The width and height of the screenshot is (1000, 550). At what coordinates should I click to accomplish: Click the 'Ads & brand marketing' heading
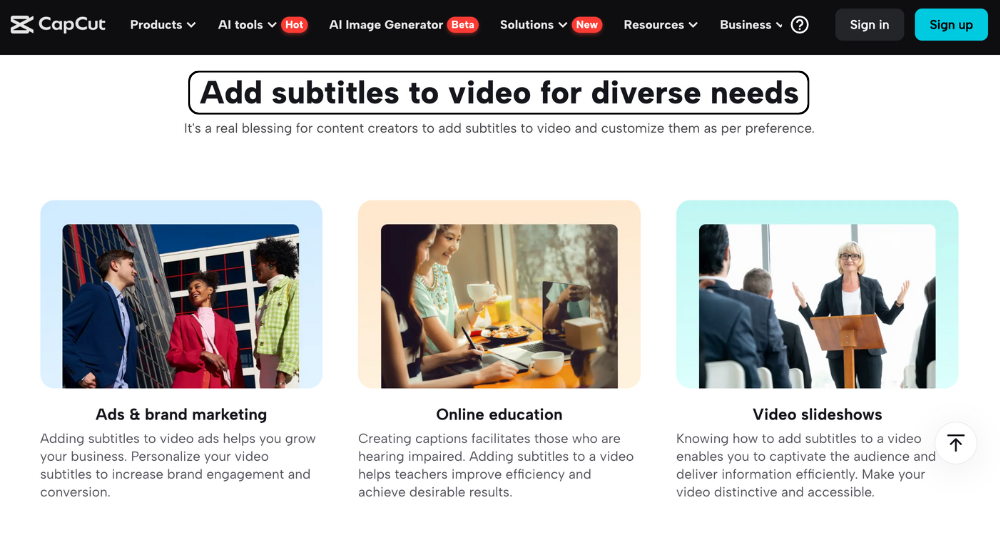coord(181,415)
